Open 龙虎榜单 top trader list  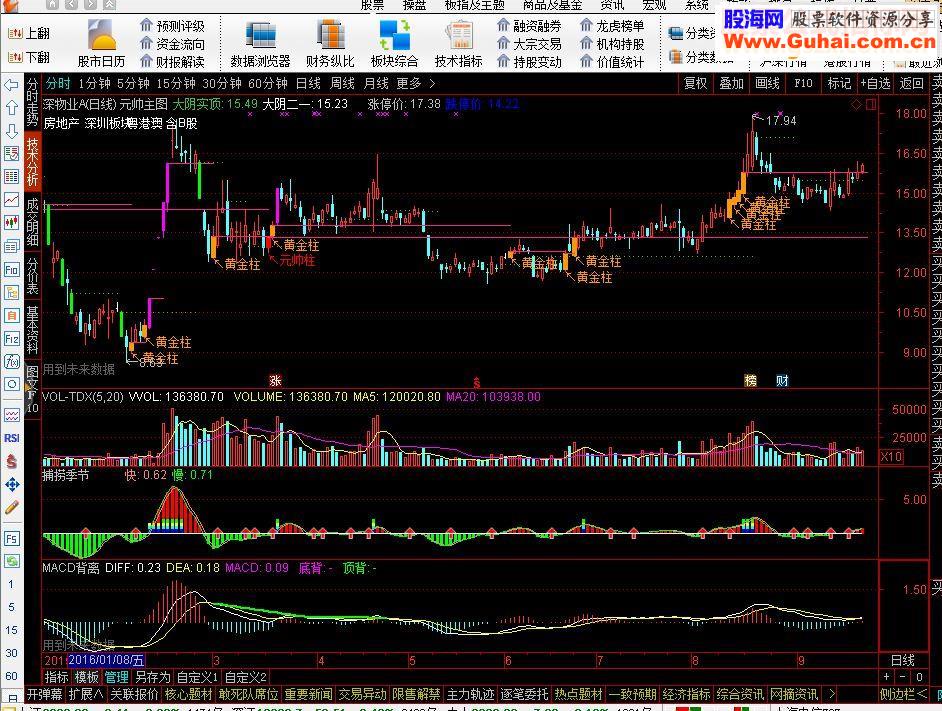(612, 26)
